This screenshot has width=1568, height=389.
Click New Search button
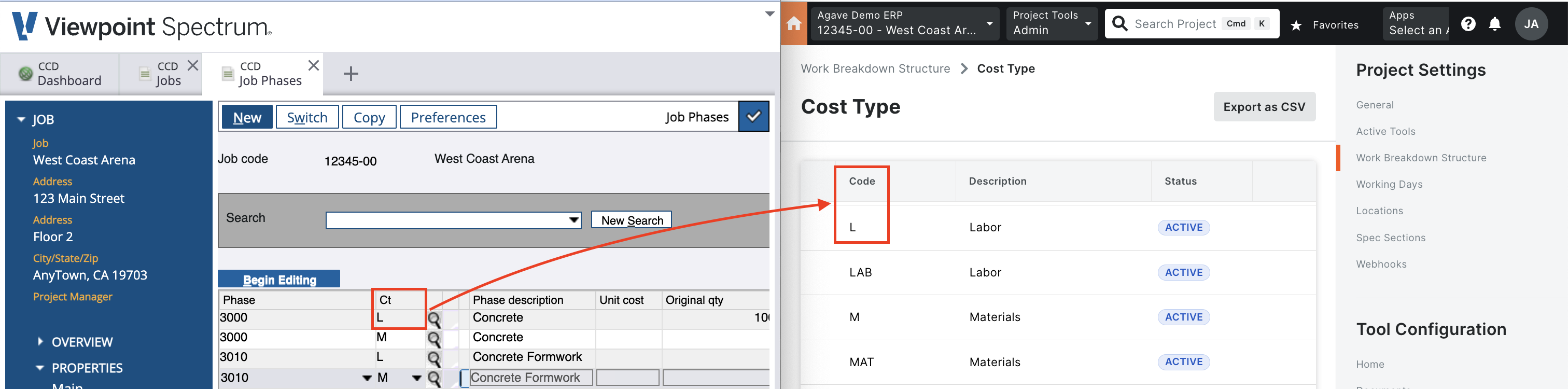631,220
